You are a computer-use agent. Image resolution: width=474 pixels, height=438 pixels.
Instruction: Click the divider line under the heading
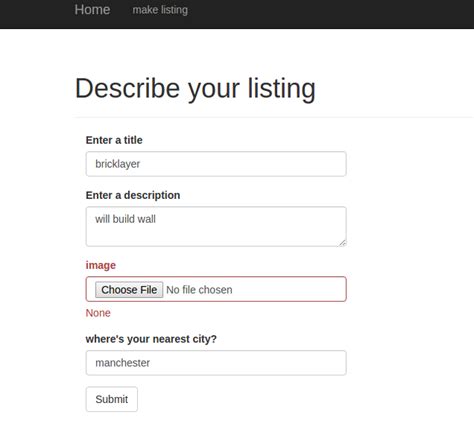pos(273,117)
